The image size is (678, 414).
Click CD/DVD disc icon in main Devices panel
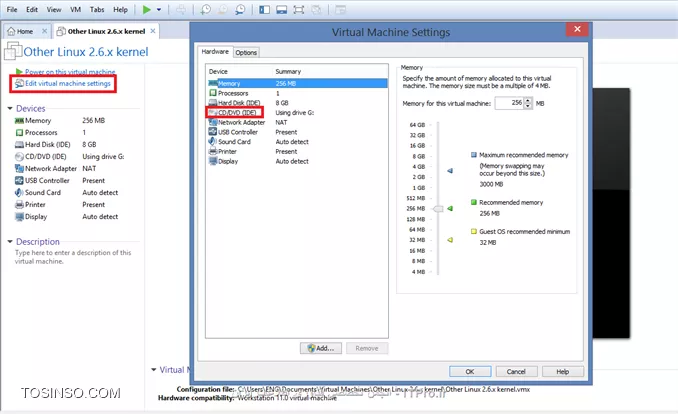pyautogui.click(x=19, y=157)
